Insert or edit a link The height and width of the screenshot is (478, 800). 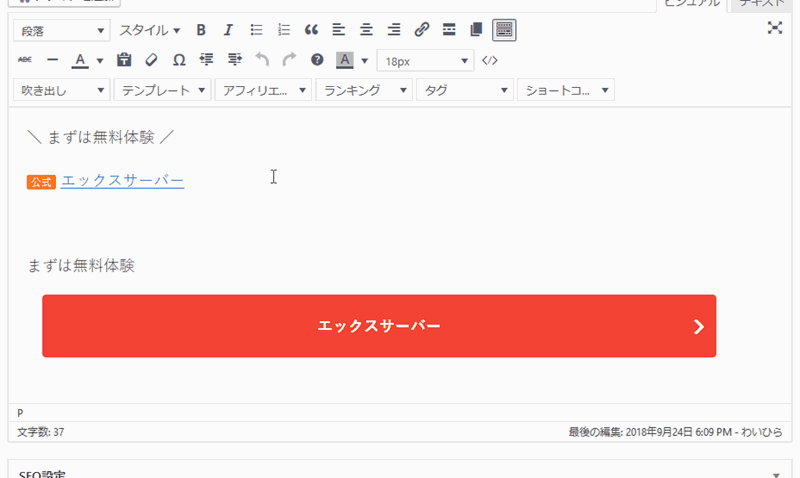coord(421,30)
